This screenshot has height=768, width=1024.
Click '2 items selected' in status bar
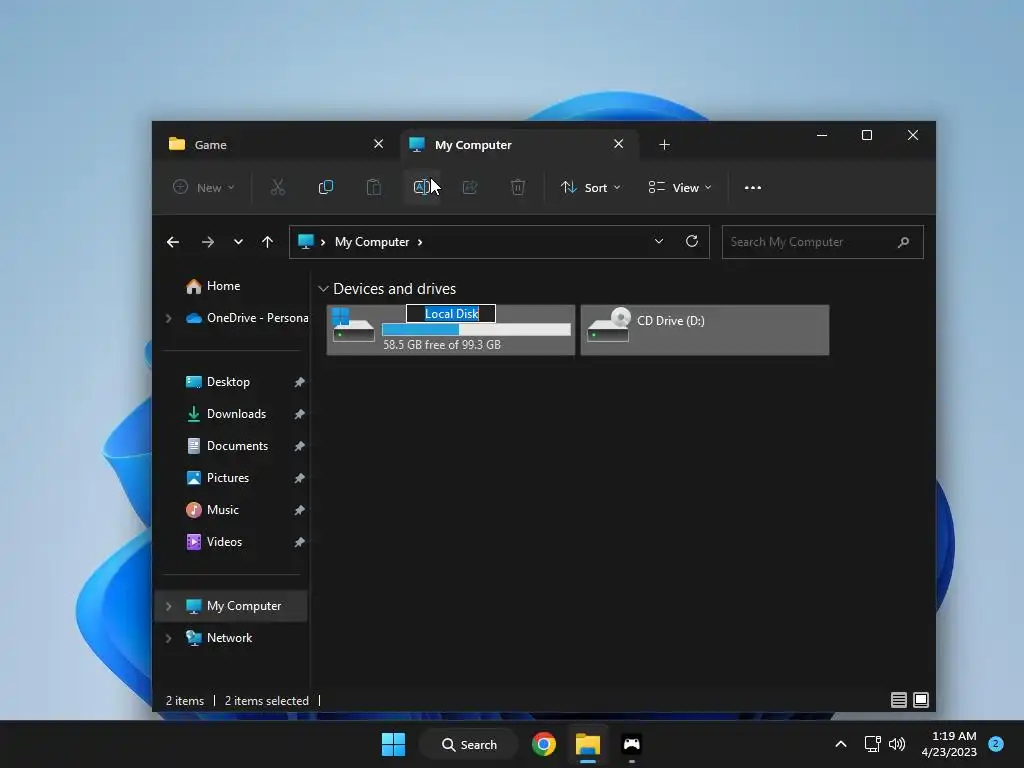pyautogui.click(x=266, y=701)
